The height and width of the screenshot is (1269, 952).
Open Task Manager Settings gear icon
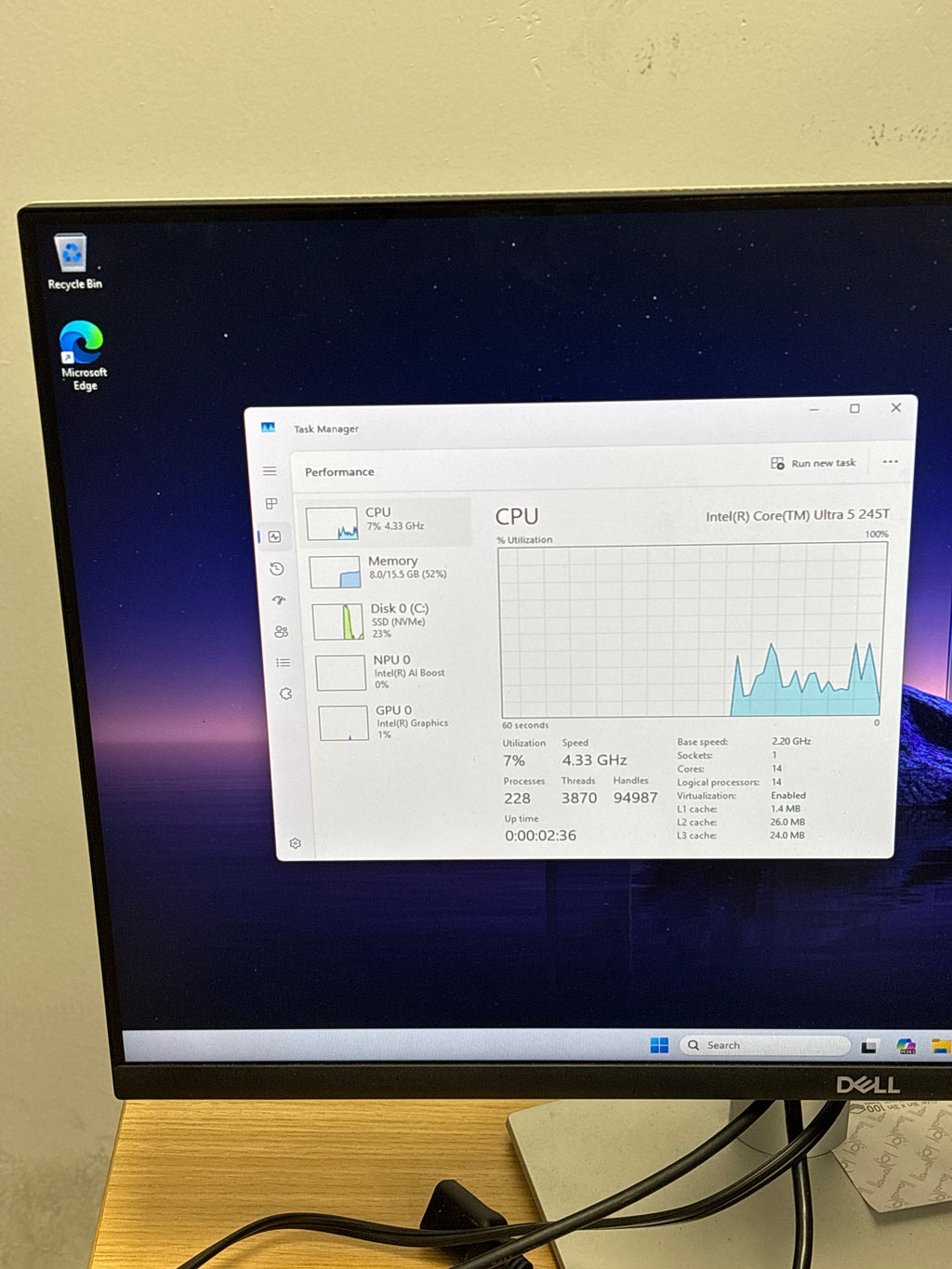click(x=295, y=843)
